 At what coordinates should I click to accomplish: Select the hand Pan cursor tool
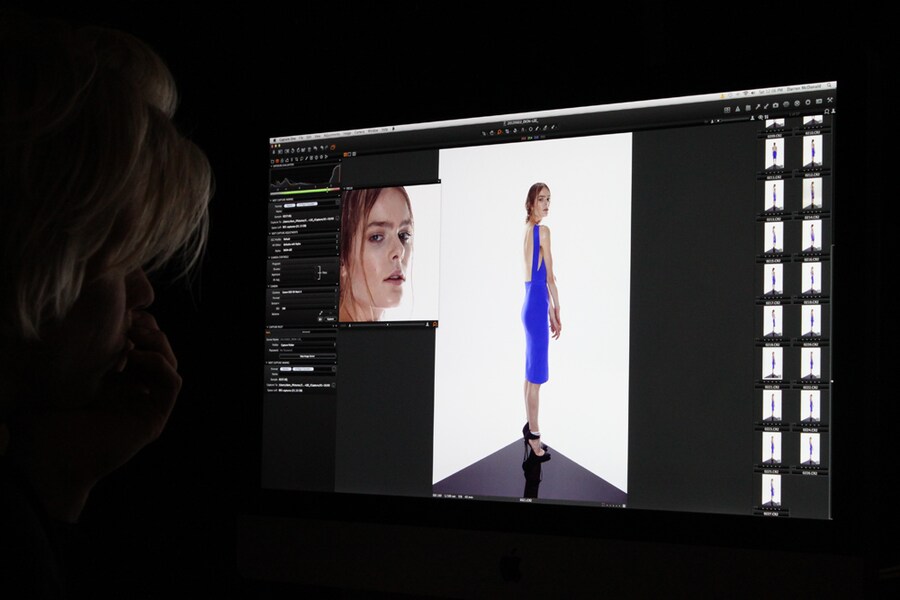tap(491, 133)
